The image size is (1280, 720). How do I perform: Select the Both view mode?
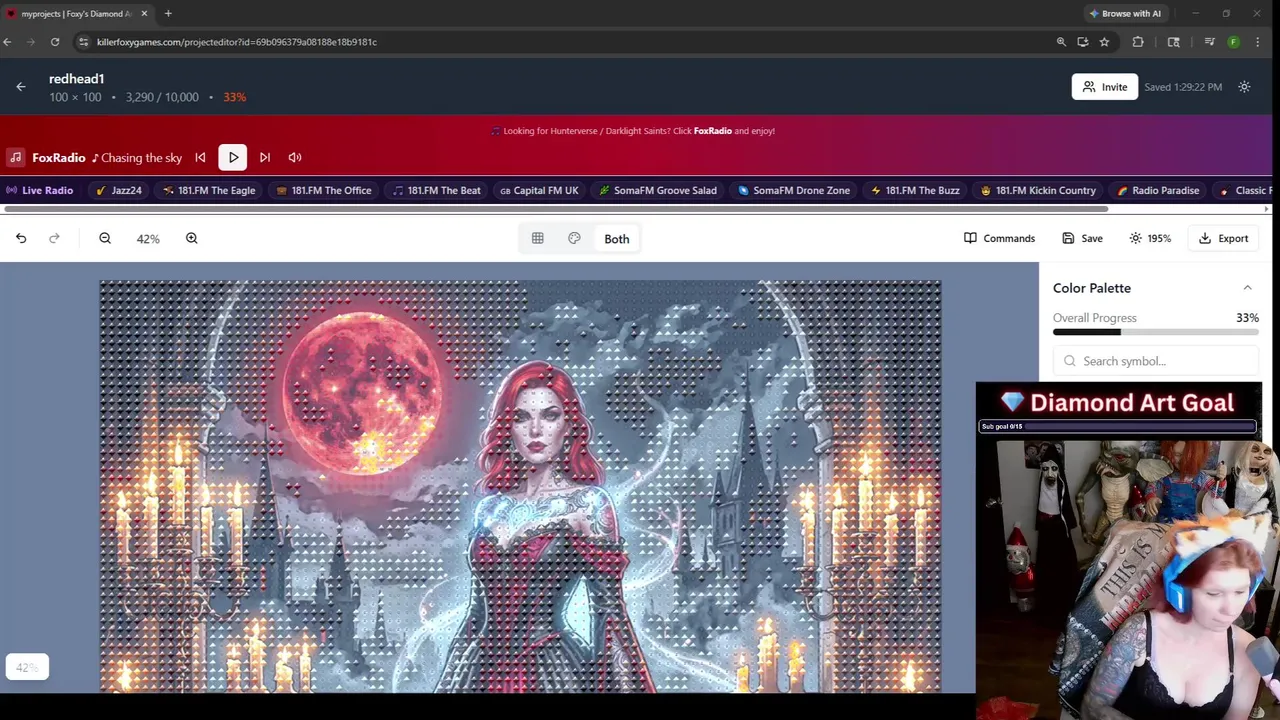(617, 239)
